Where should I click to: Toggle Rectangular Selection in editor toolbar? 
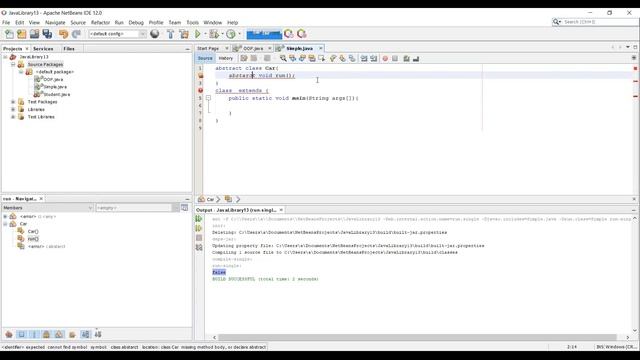coord(322,58)
